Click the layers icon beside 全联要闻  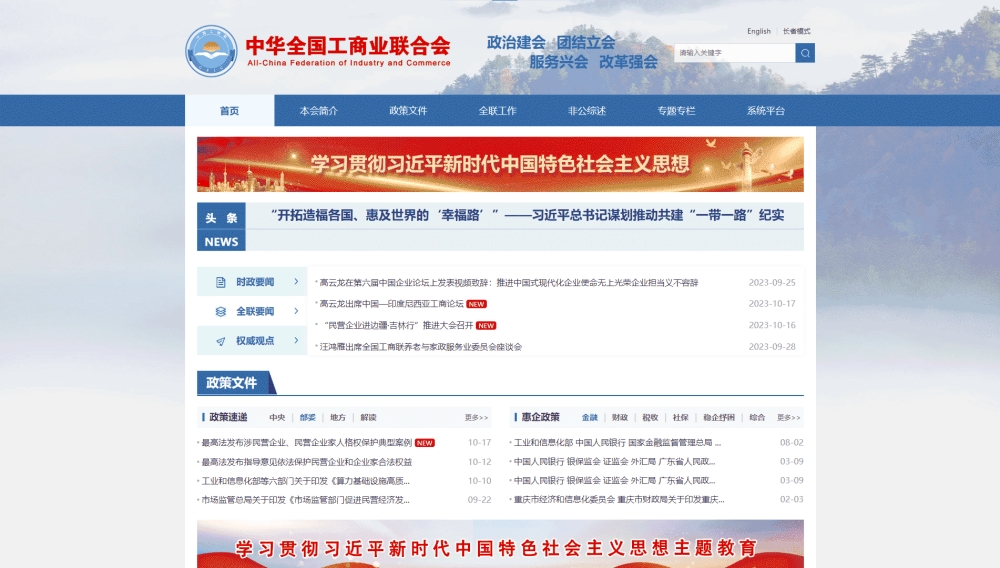click(221, 312)
